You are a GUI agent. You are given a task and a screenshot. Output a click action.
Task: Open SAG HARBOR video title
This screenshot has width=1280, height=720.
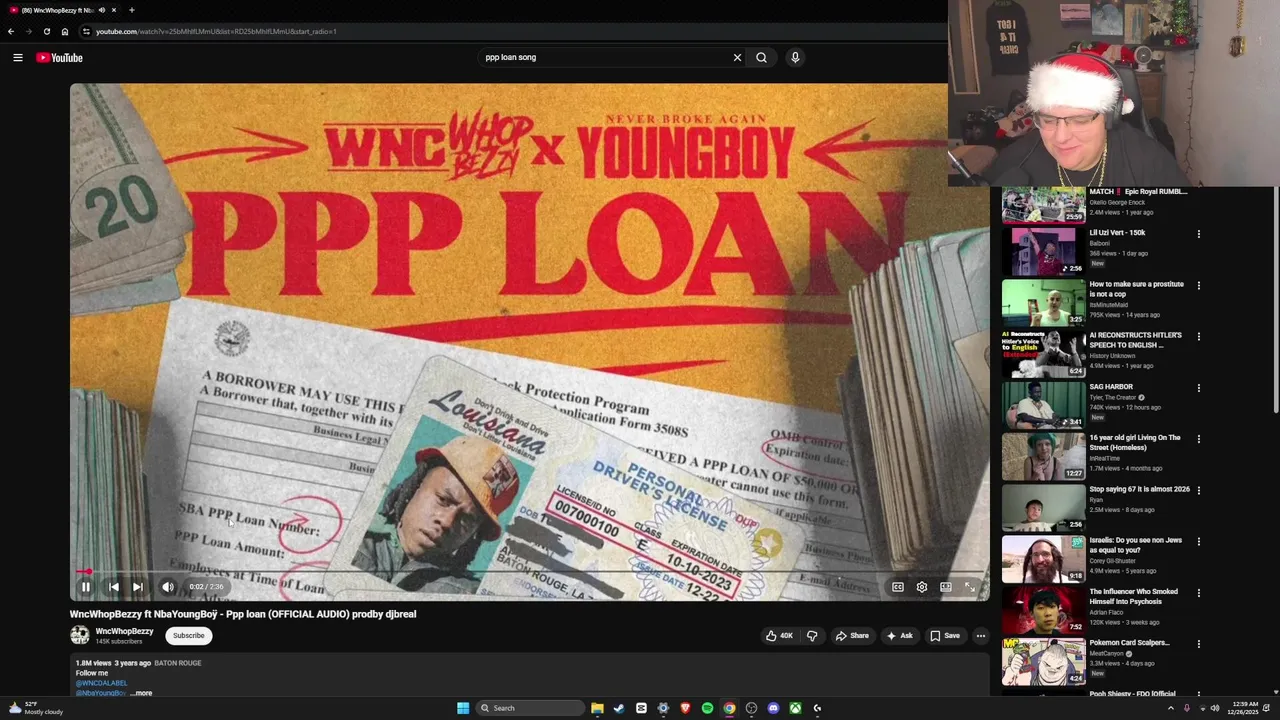[1111, 387]
